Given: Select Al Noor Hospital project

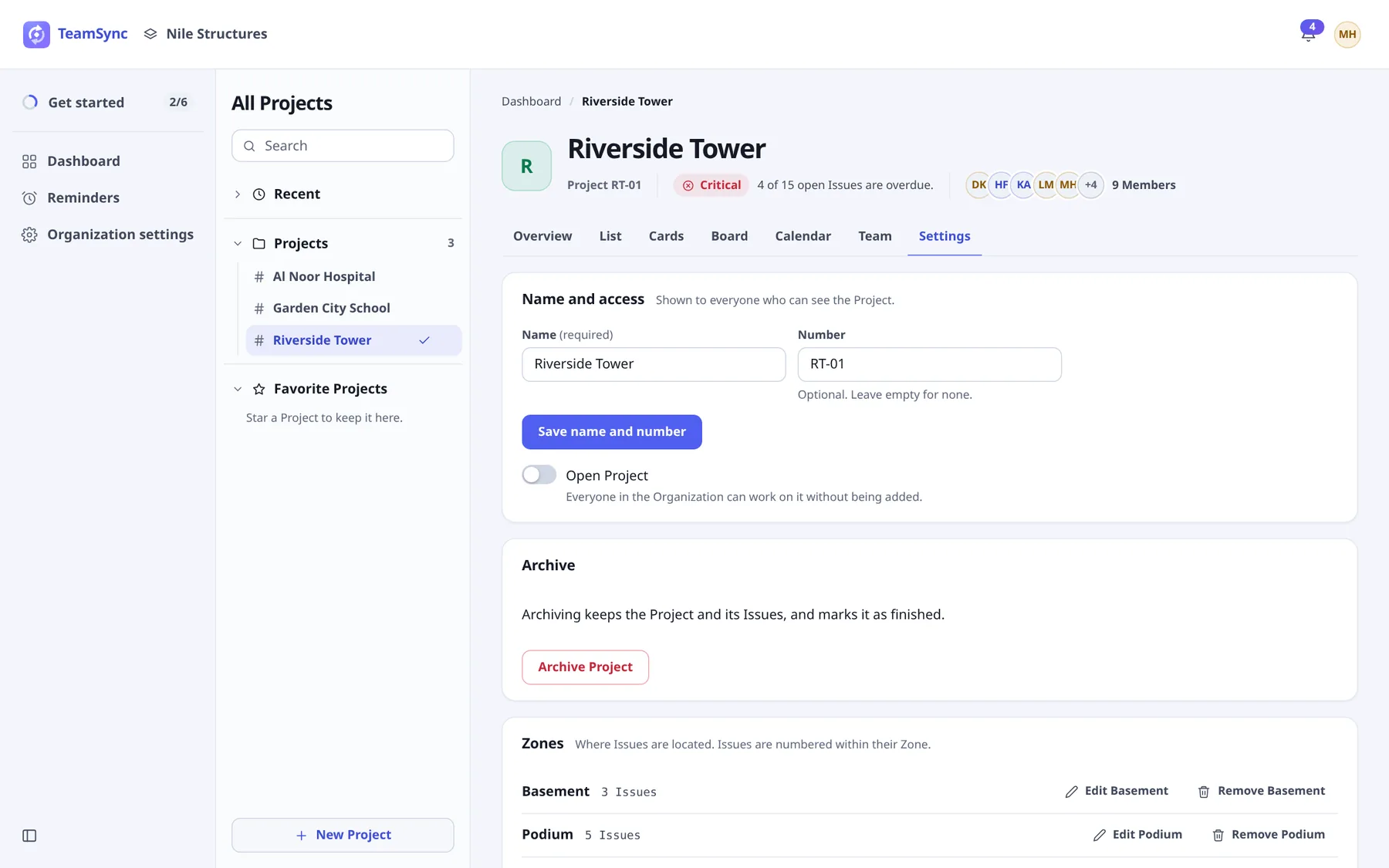Looking at the screenshot, I should pyautogui.click(x=353, y=277).
